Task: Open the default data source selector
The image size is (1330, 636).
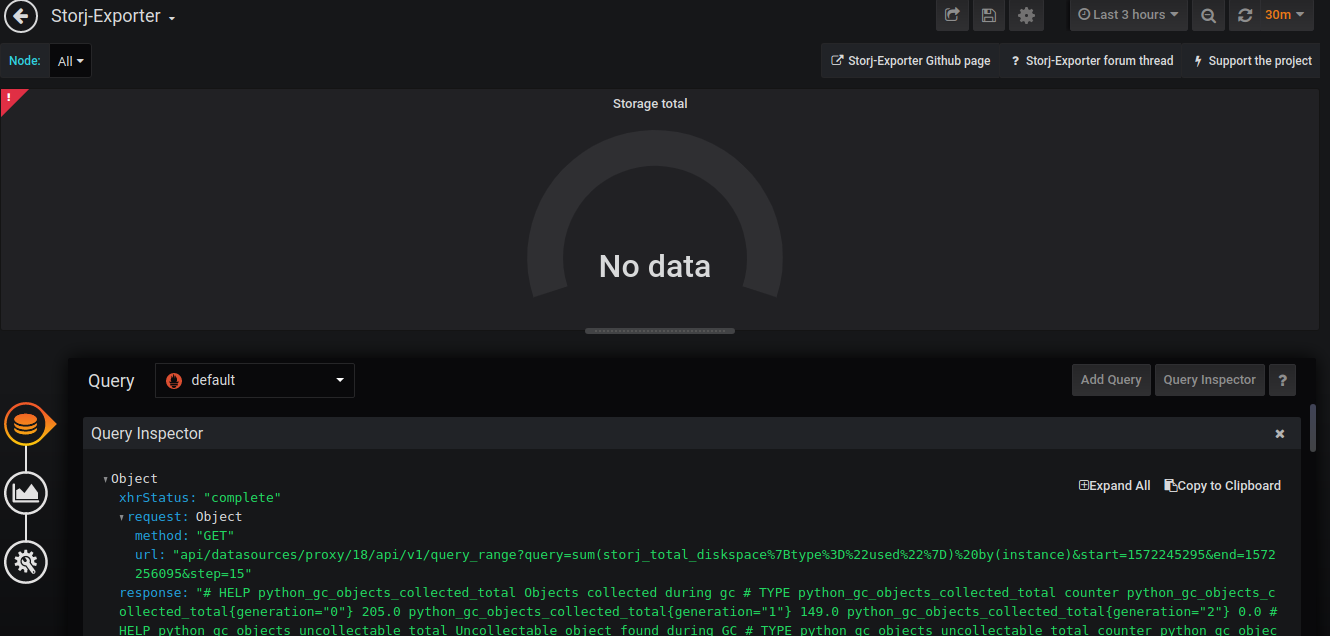Action: (255, 380)
